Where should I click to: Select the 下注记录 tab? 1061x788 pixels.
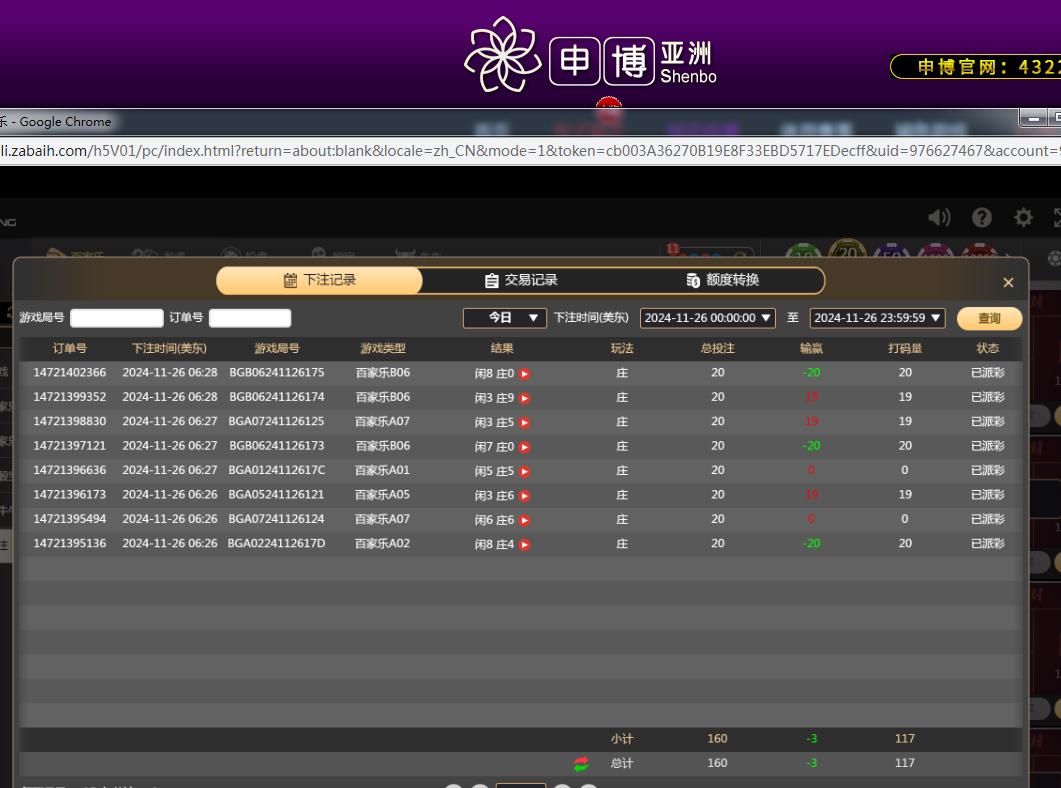(320, 281)
